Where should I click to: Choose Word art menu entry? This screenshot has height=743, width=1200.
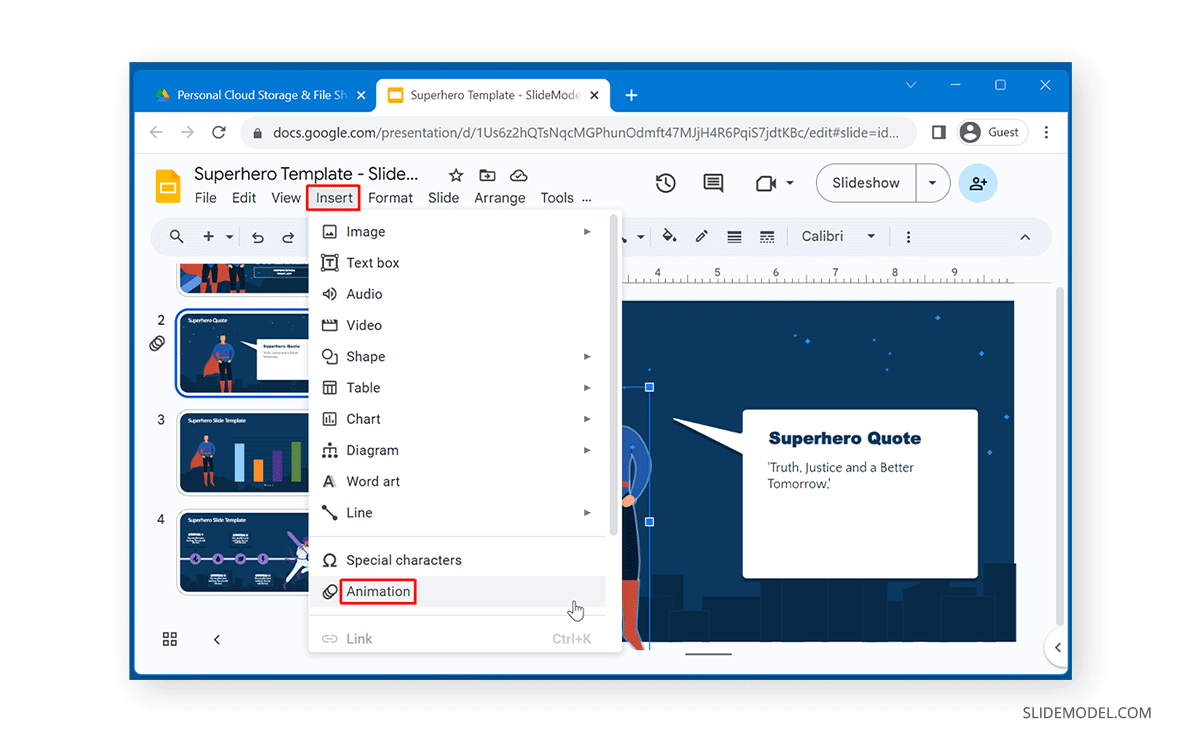pyautogui.click(x=457, y=482)
